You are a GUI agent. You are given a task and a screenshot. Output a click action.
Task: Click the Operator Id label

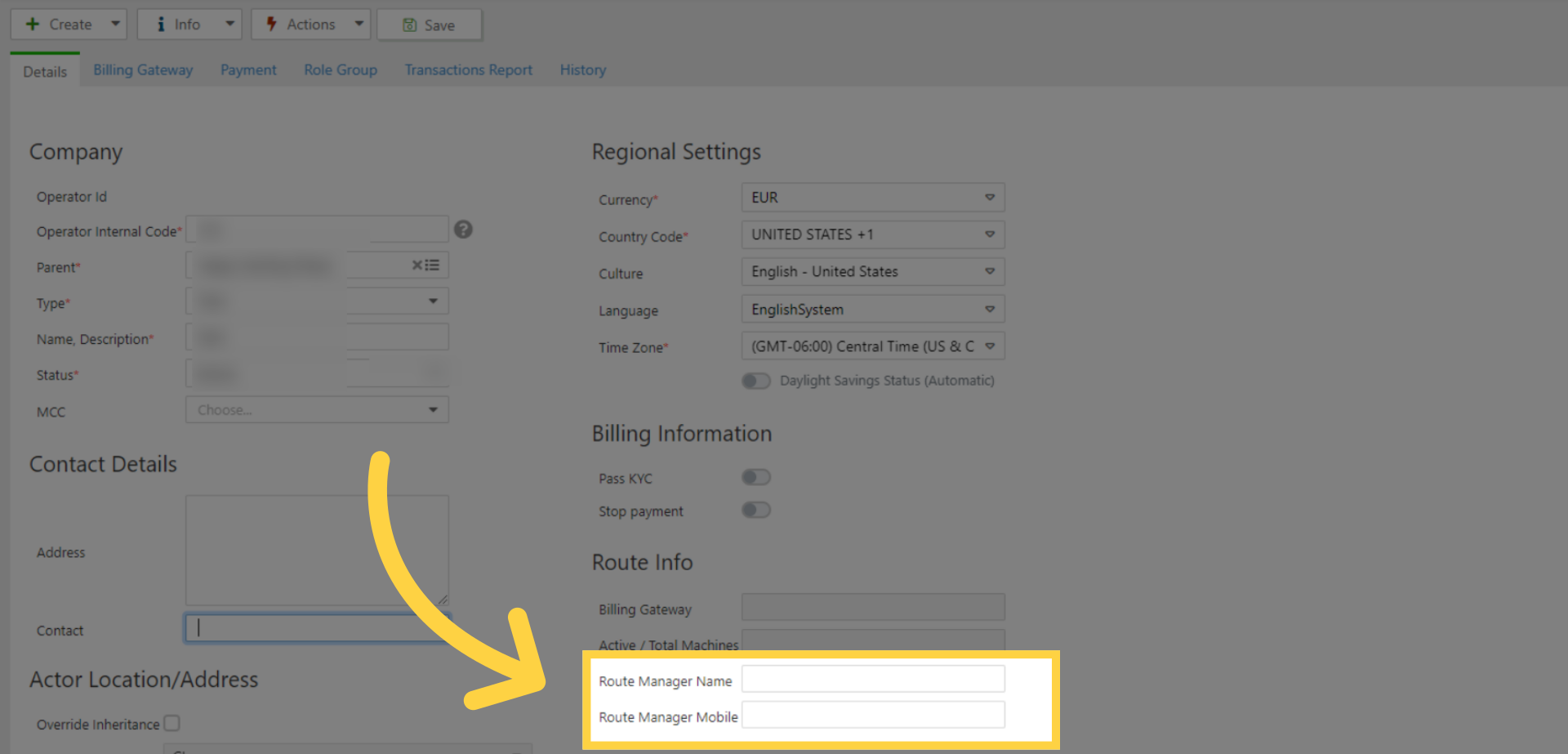[x=72, y=197]
